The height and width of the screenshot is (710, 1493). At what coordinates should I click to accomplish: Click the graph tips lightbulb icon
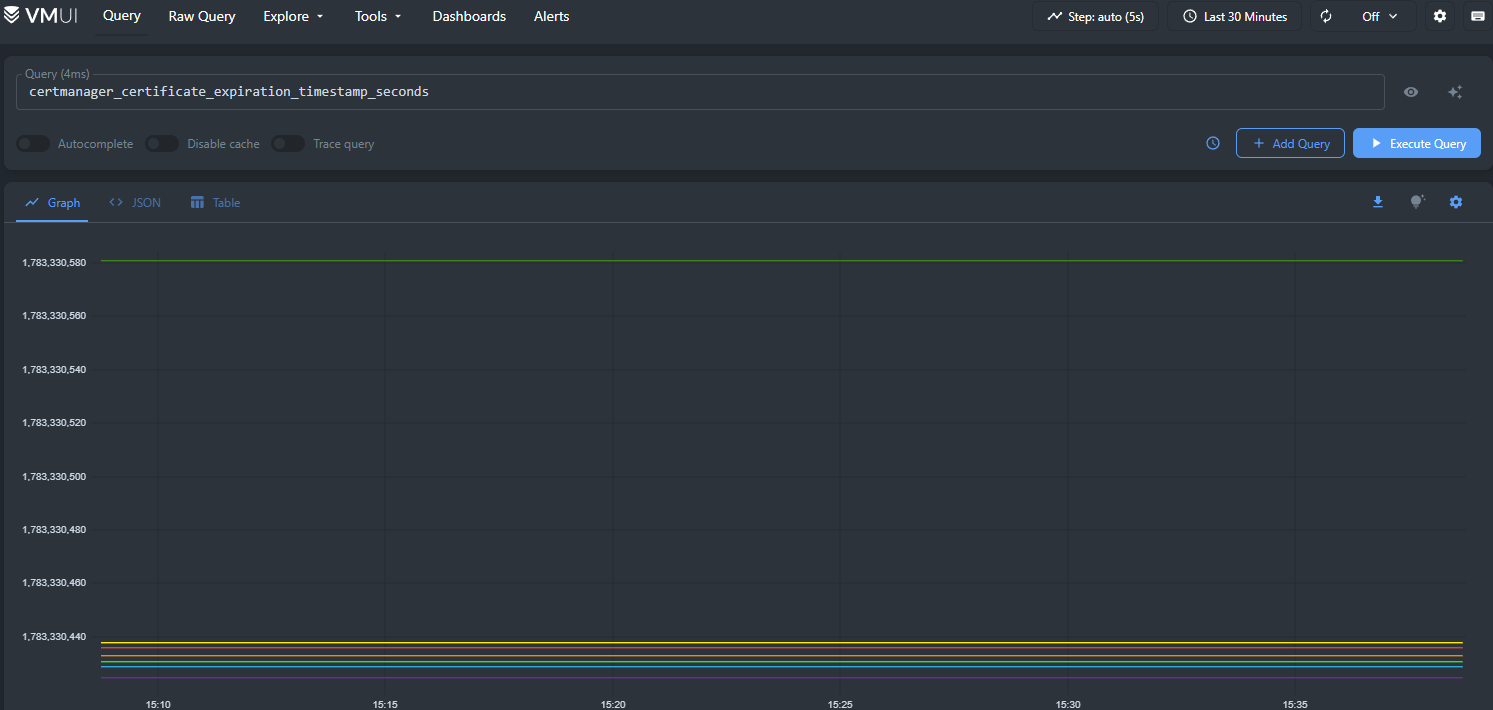pos(1417,202)
